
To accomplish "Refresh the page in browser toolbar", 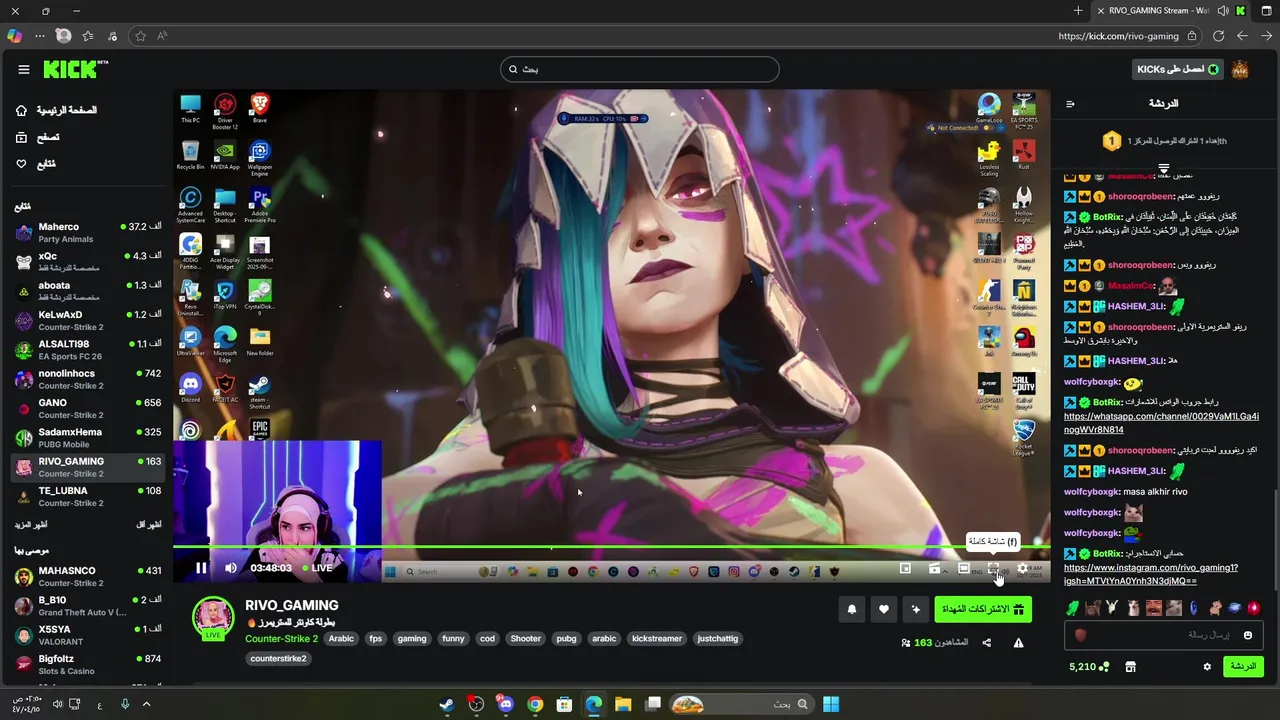I will [x=1218, y=36].
